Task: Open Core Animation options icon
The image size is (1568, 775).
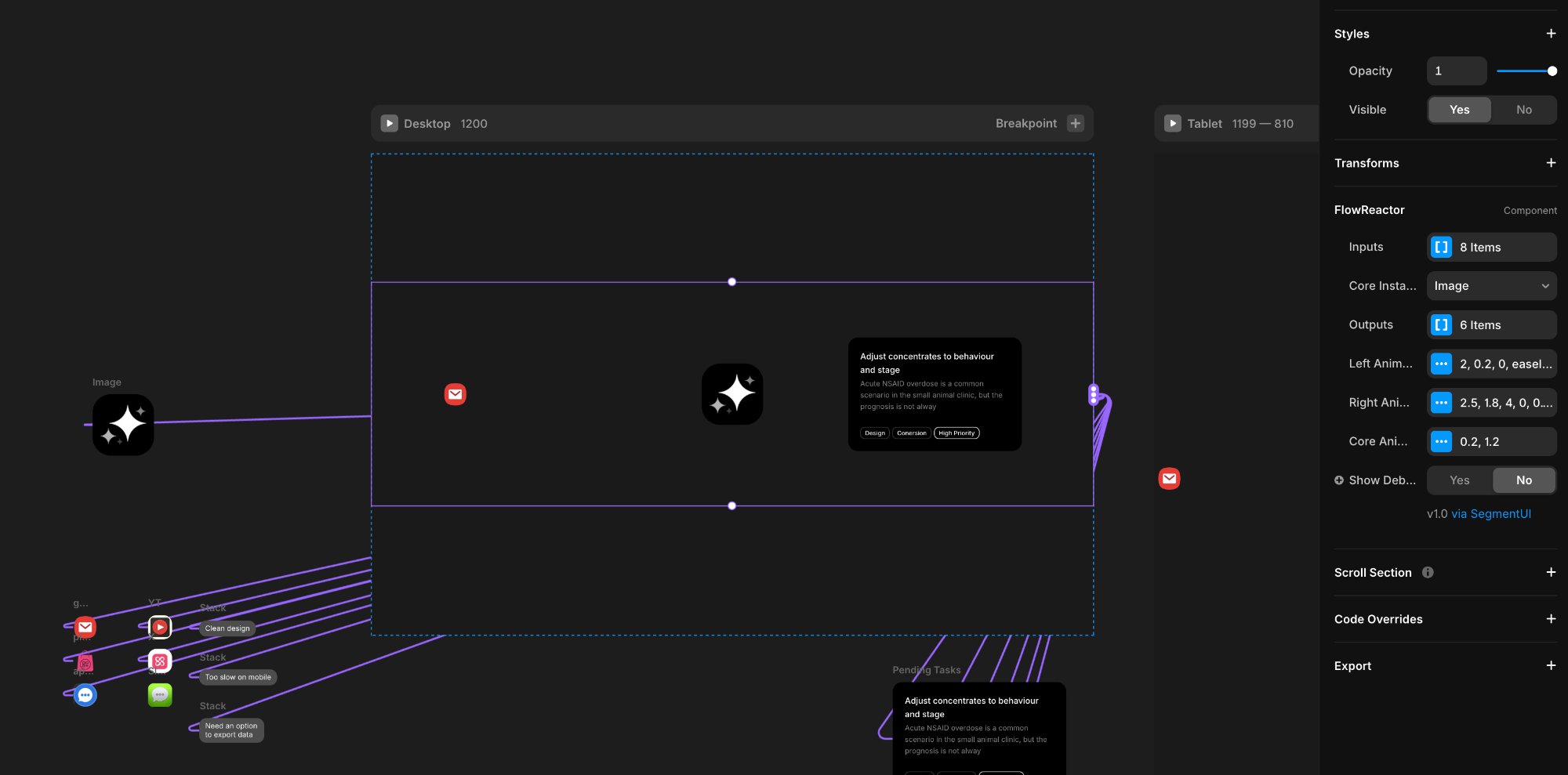Action: point(1441,441)
